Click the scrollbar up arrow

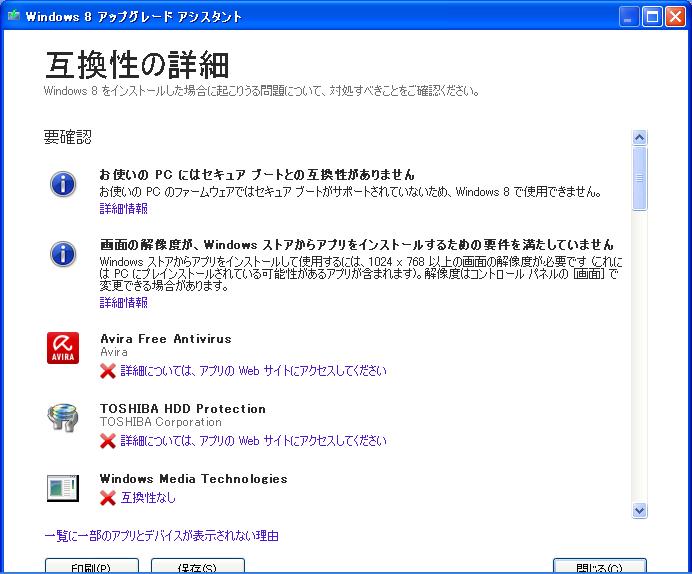(639, 138)
